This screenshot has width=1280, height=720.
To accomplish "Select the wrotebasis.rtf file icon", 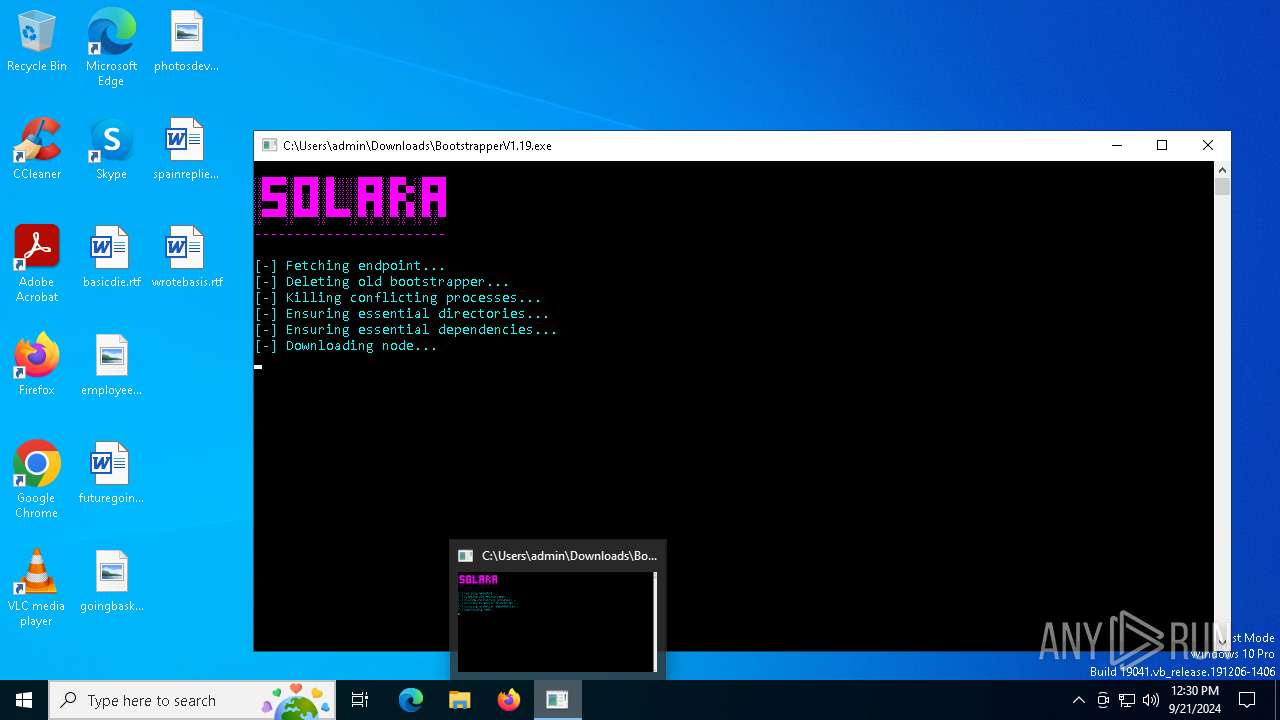I will (x=186, y=258).
